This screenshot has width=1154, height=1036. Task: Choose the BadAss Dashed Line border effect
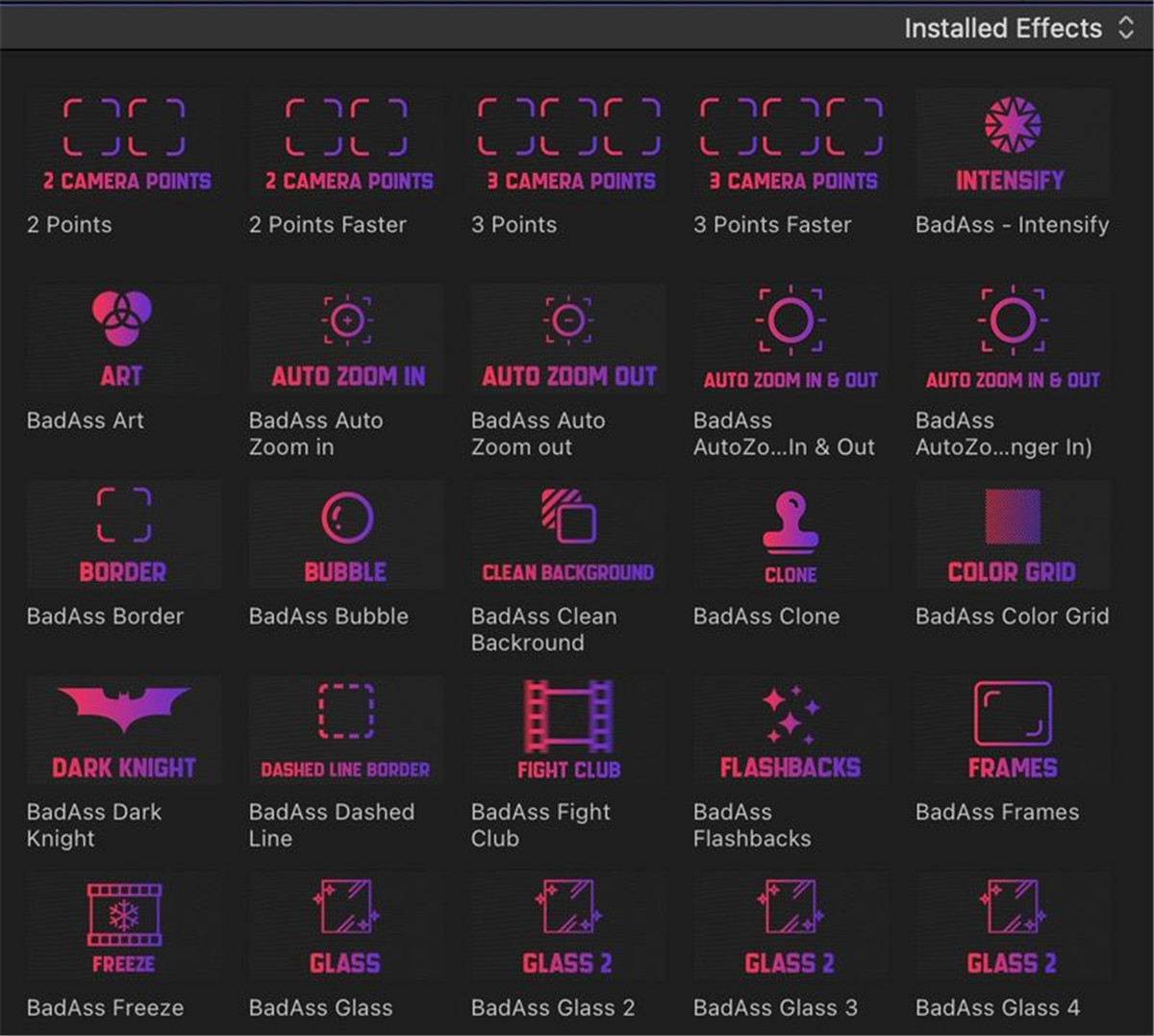point(346,730)
